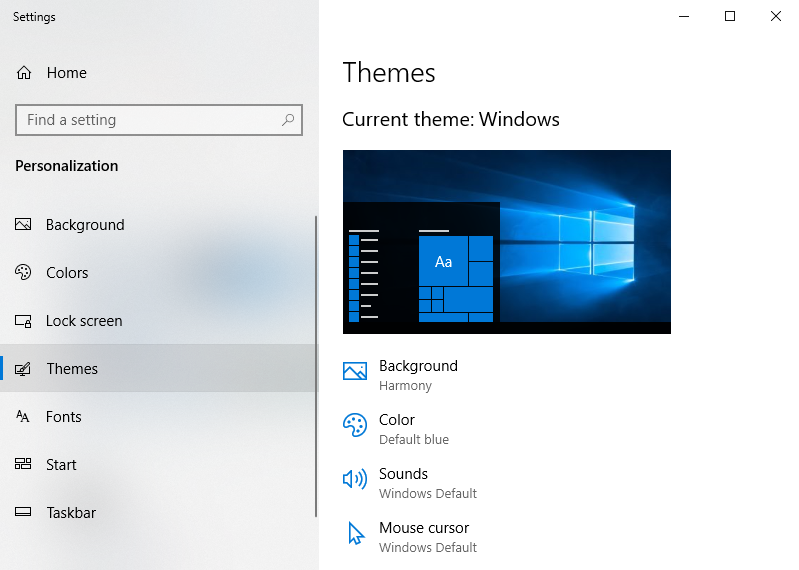
Task: Open the Background personalization page
Action: 158,225
